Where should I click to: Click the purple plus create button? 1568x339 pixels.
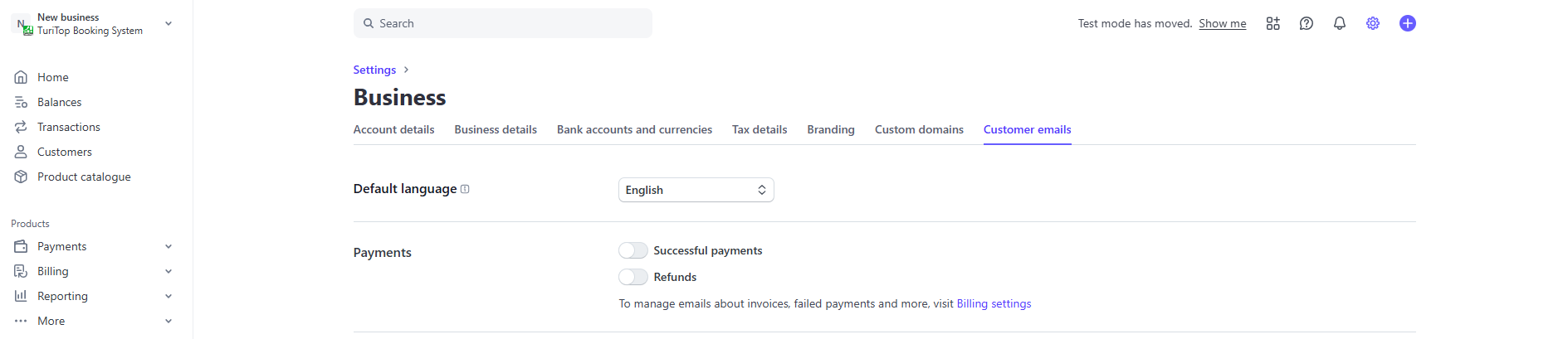coord(1408,23)
